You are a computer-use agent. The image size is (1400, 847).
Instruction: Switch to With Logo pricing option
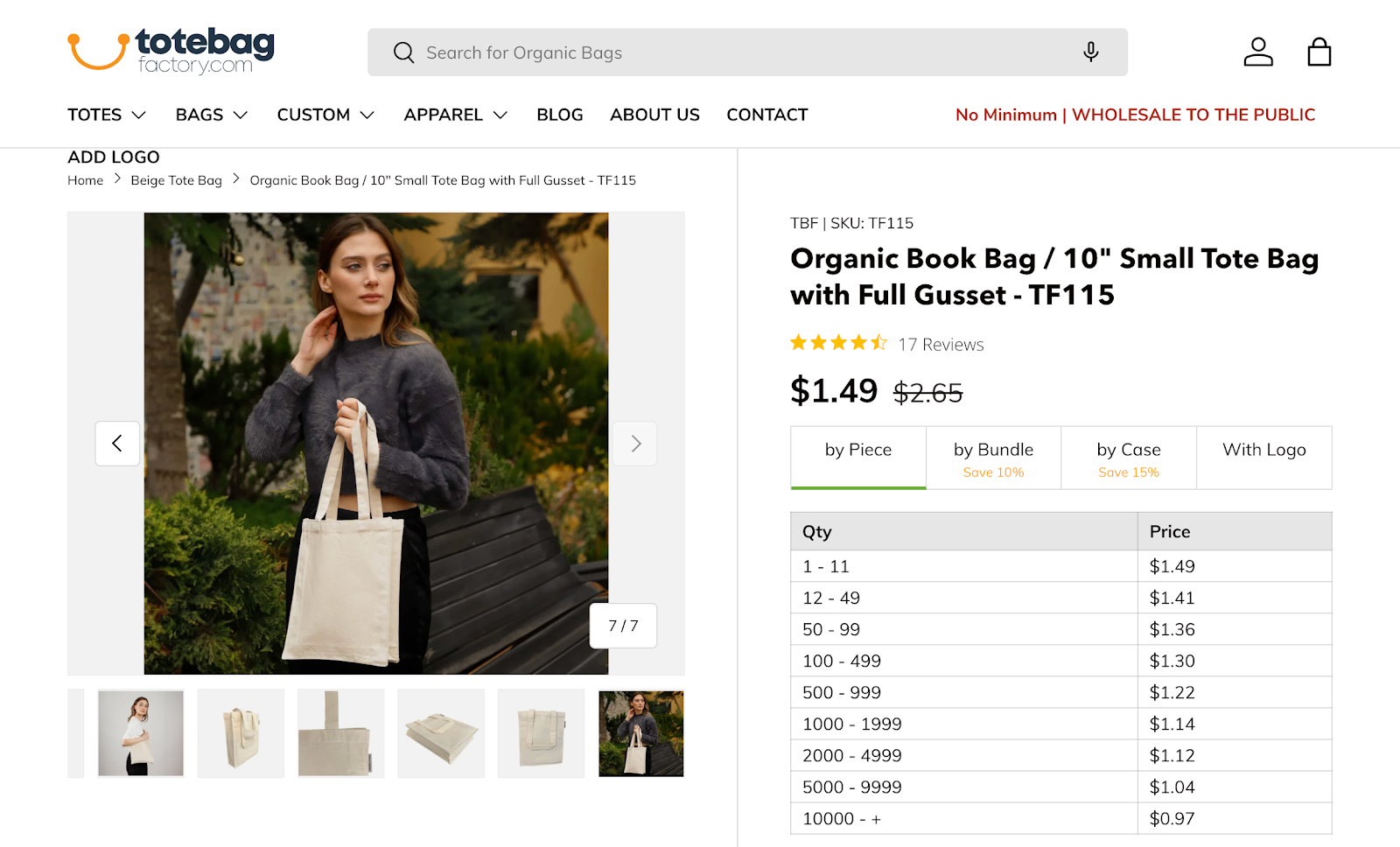1263,449
